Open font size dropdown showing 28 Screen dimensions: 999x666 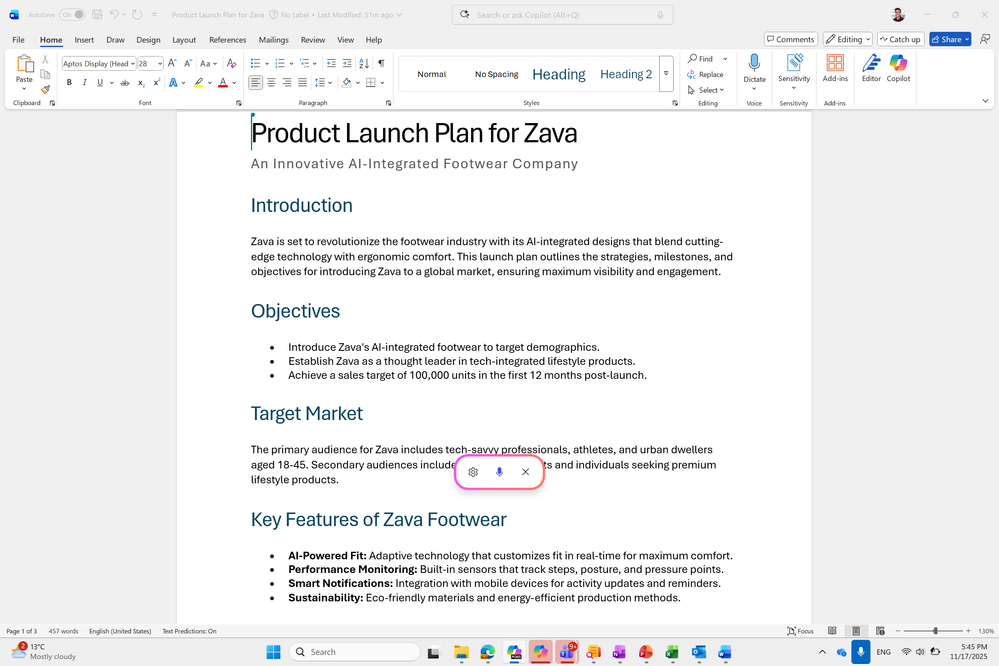click(160, 64)
